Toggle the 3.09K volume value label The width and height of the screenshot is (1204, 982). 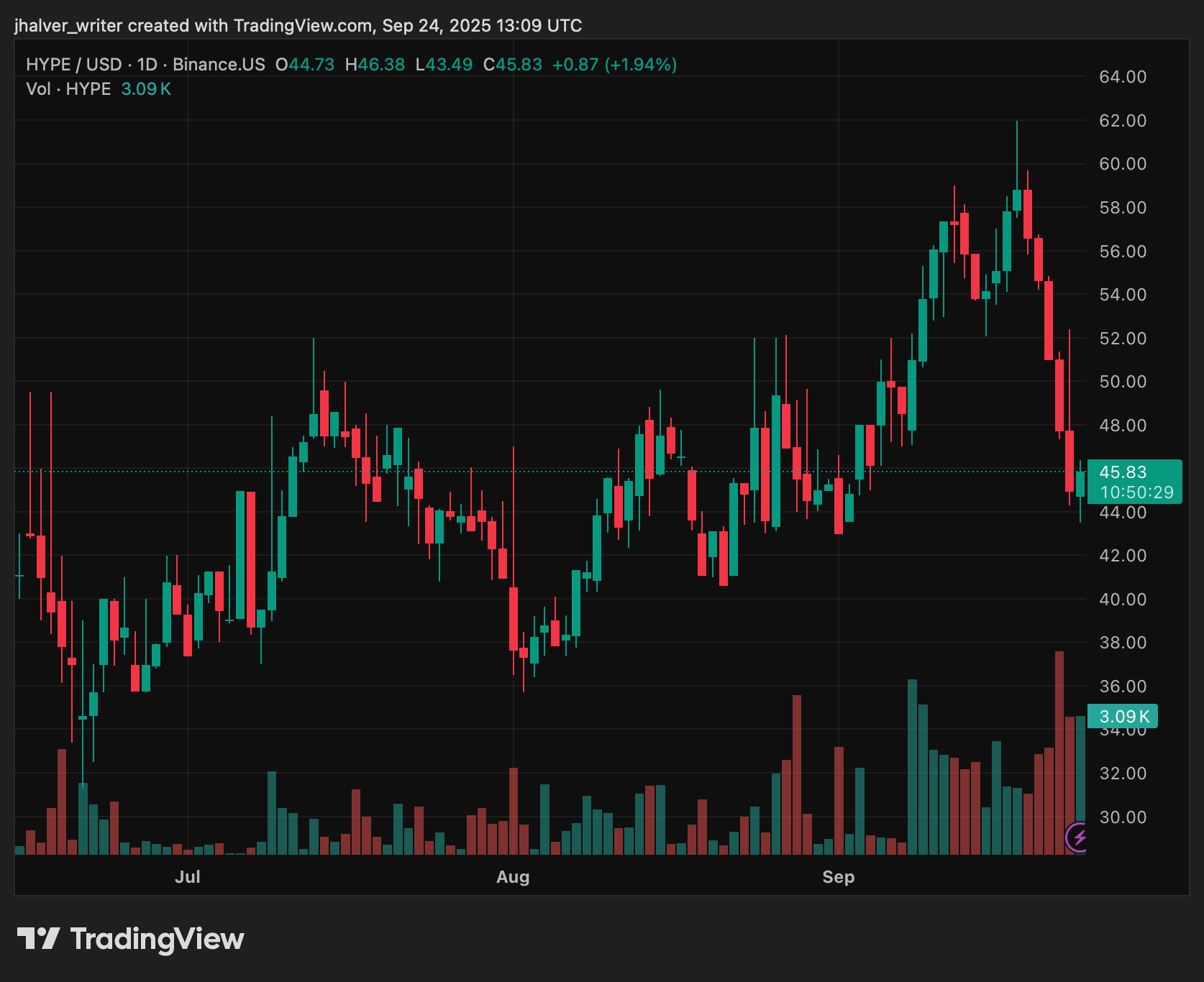(x=1126, y=716)
